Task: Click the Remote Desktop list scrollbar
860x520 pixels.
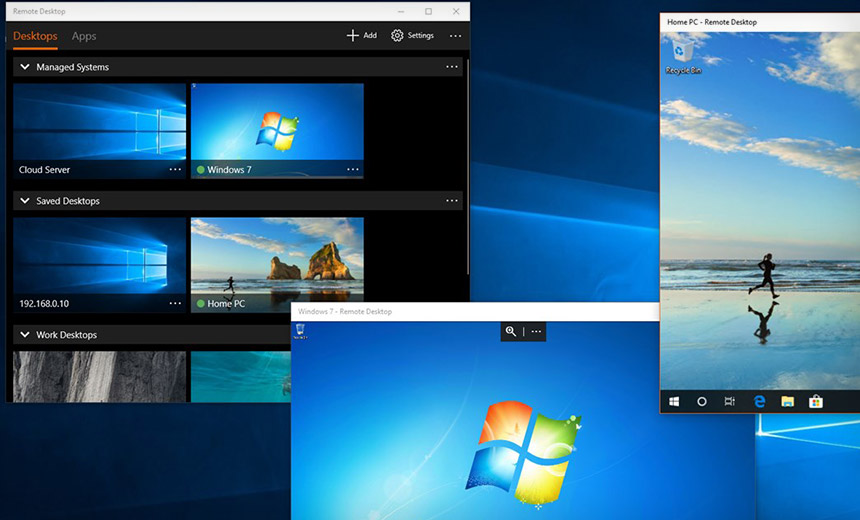Action: pos(468,165)
